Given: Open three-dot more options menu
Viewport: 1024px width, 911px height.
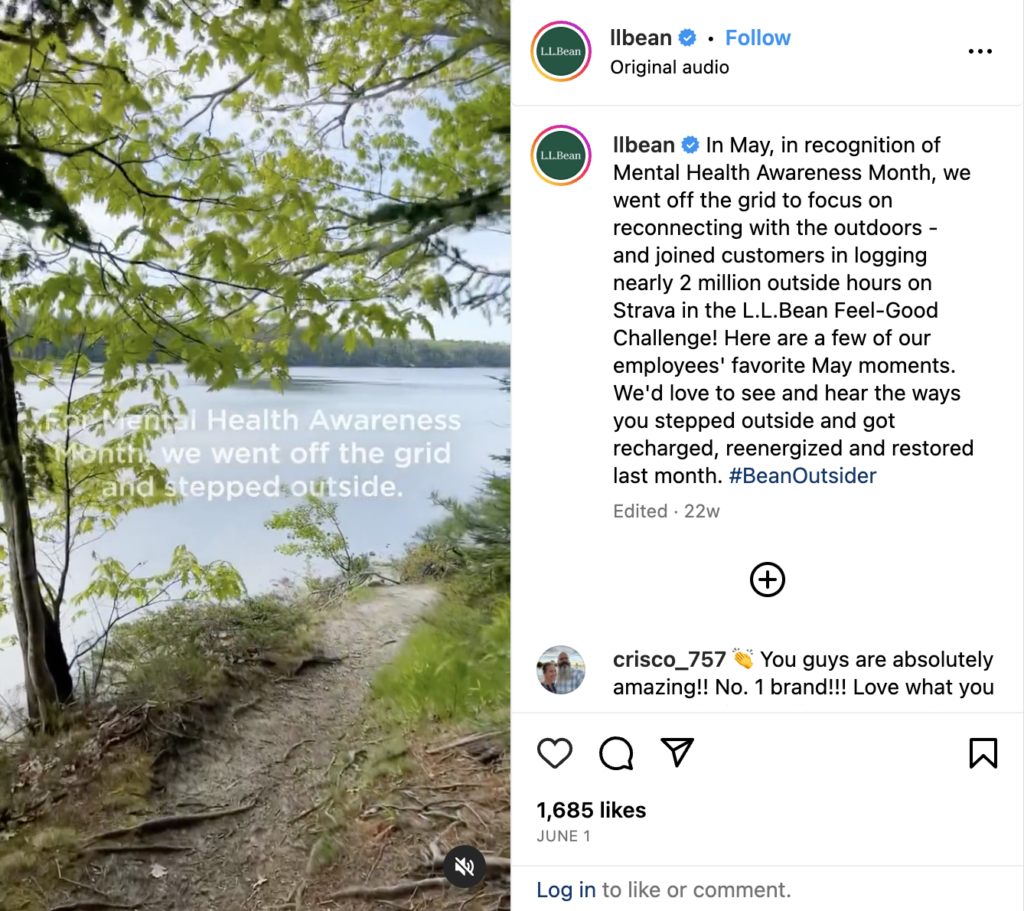Looking at the screenshot, I should coord(980,52).
